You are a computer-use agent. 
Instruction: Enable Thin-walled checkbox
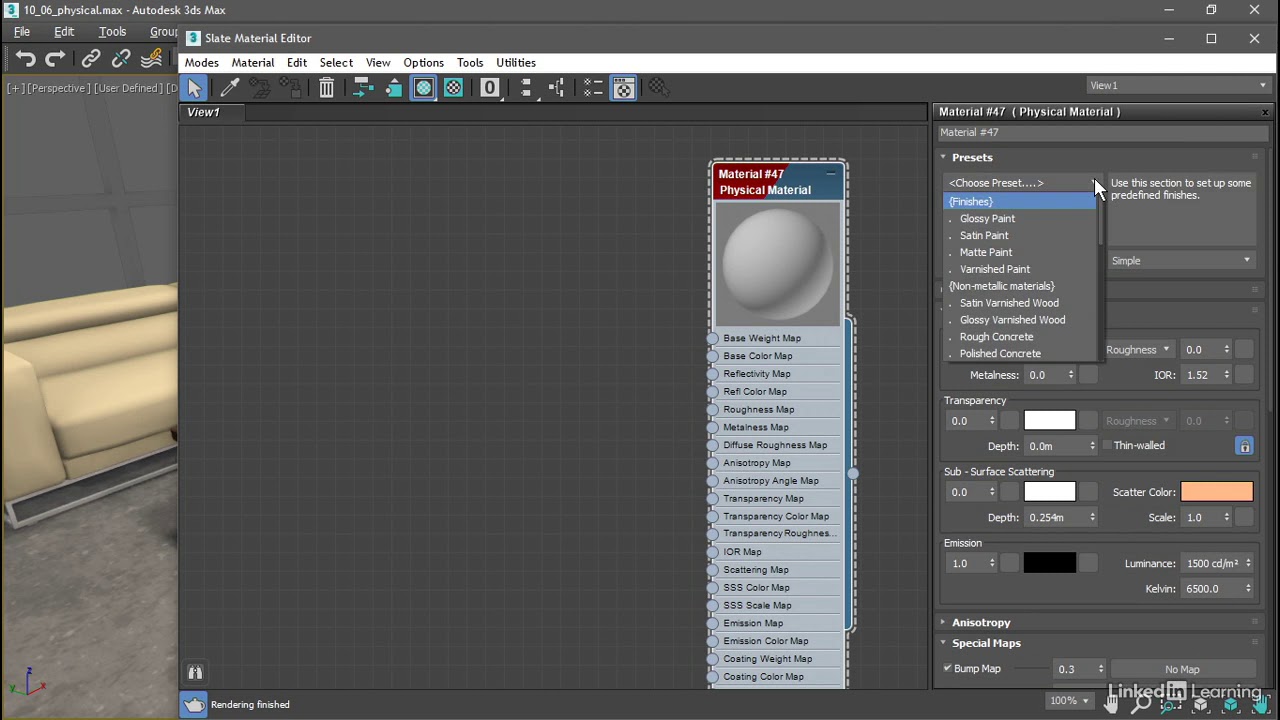click(1107, 445)
